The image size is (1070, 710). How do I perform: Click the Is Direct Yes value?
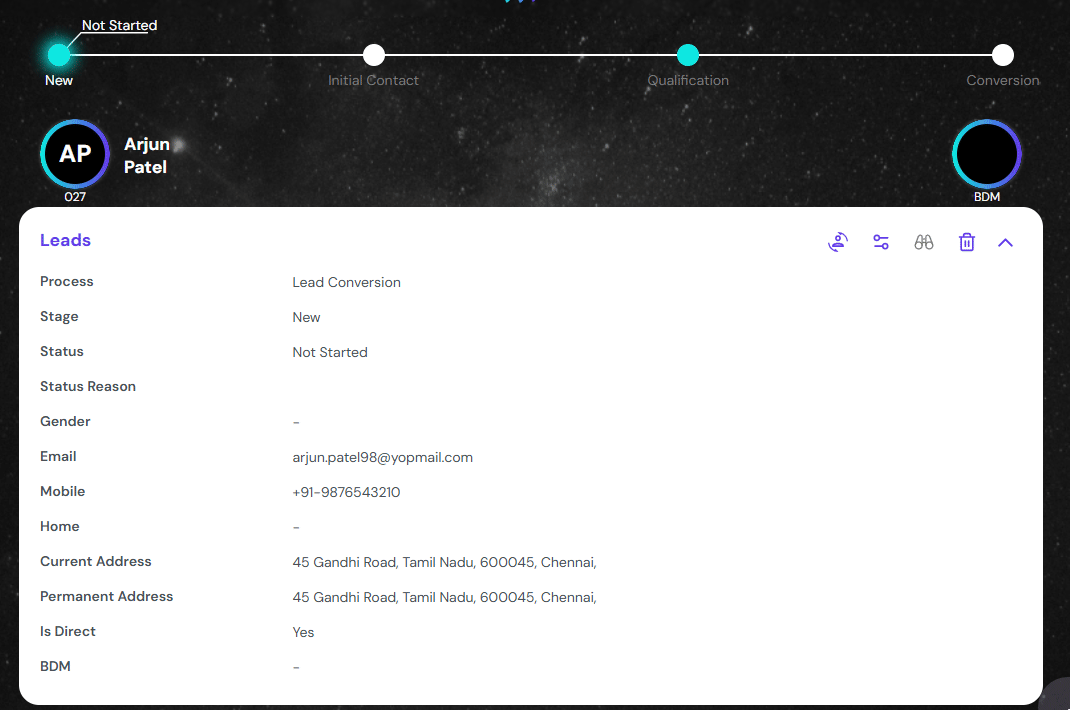pos(303,632)
